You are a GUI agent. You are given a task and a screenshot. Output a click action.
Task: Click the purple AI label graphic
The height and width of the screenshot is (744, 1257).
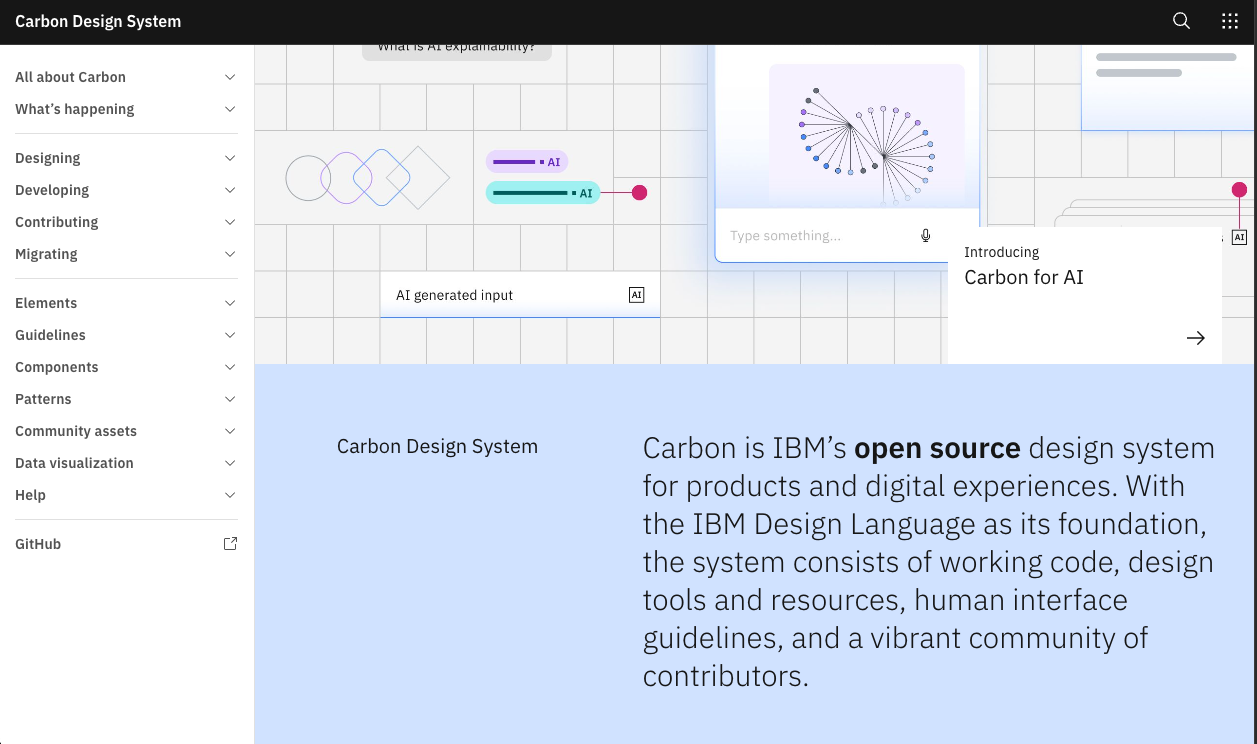click(527, 160)
